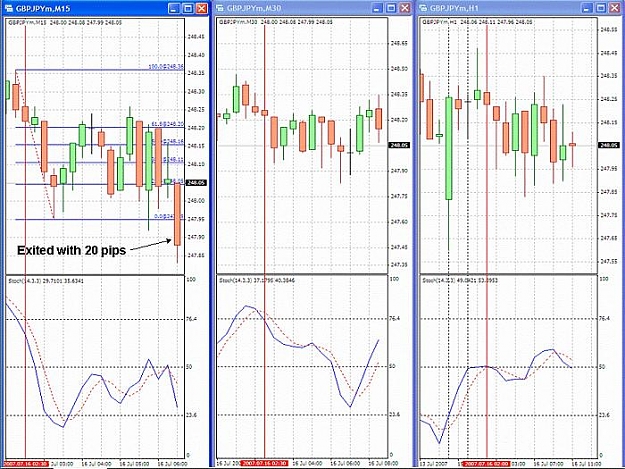This screenshot has width=625, height=469.
Task: Click the 248.05 current price tag in M30 chart
Action: pos(399,145)
